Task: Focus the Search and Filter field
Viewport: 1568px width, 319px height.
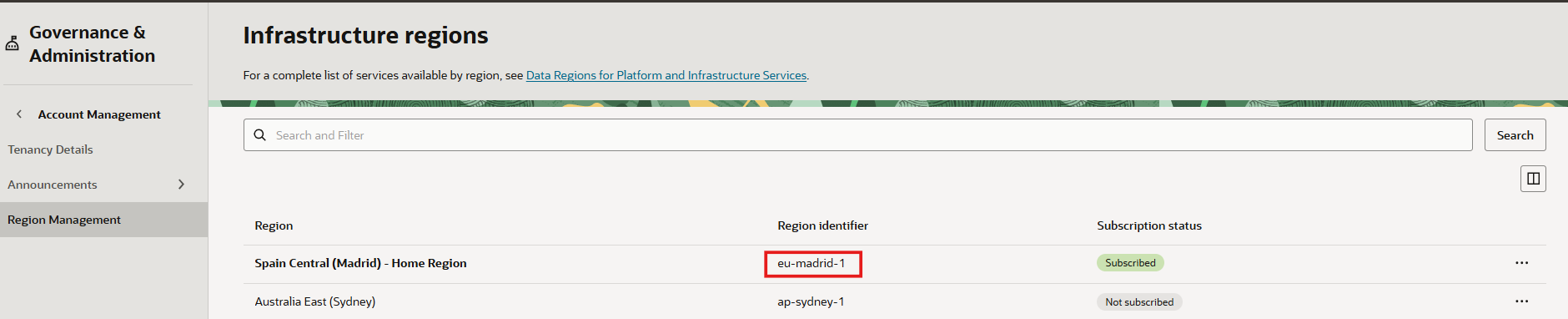Action: click(x=858, y=135)
